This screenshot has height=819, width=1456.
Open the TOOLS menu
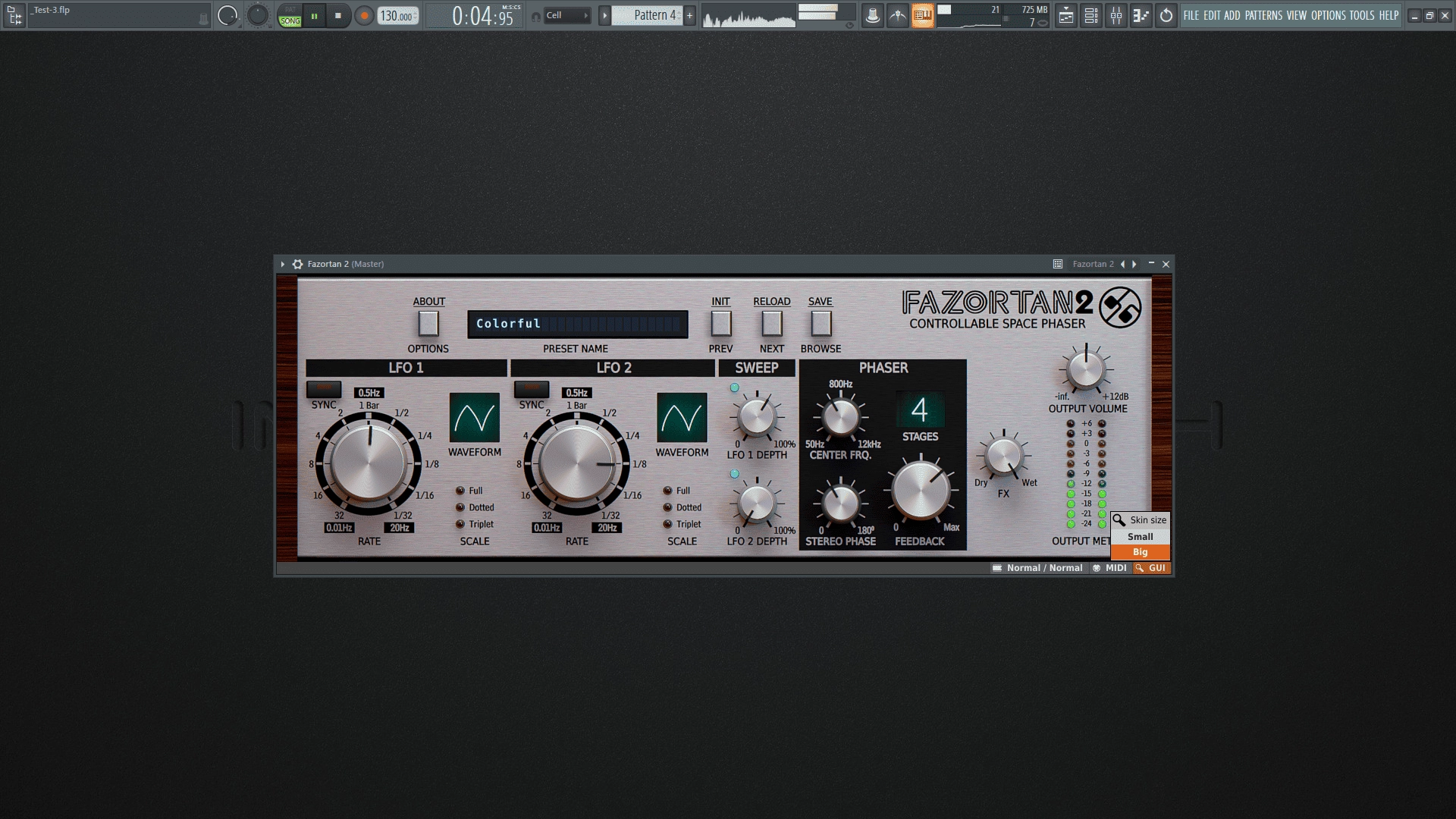[x=1362, y=15]
